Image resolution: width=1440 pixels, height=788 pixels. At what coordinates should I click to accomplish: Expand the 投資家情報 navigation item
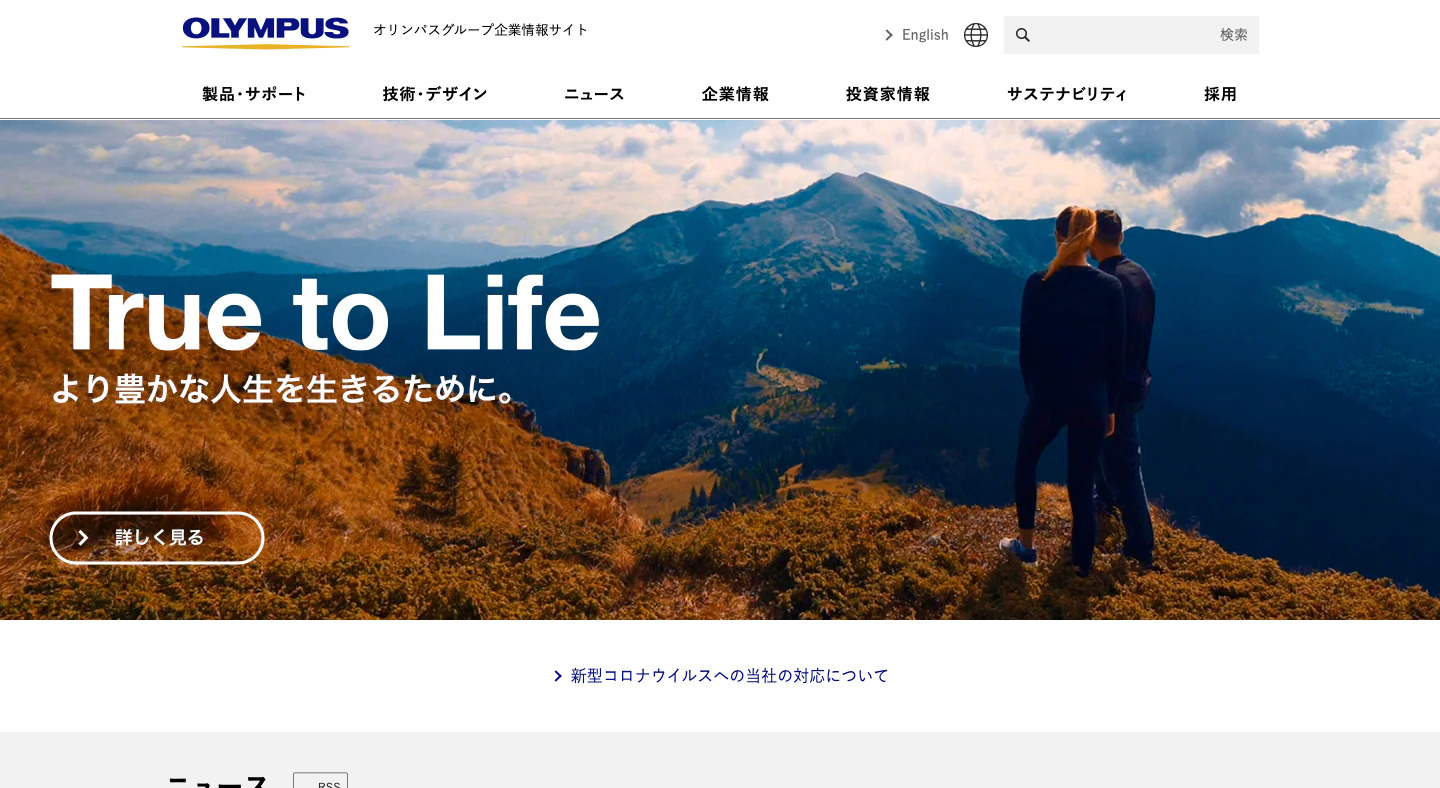pos(887,94)
